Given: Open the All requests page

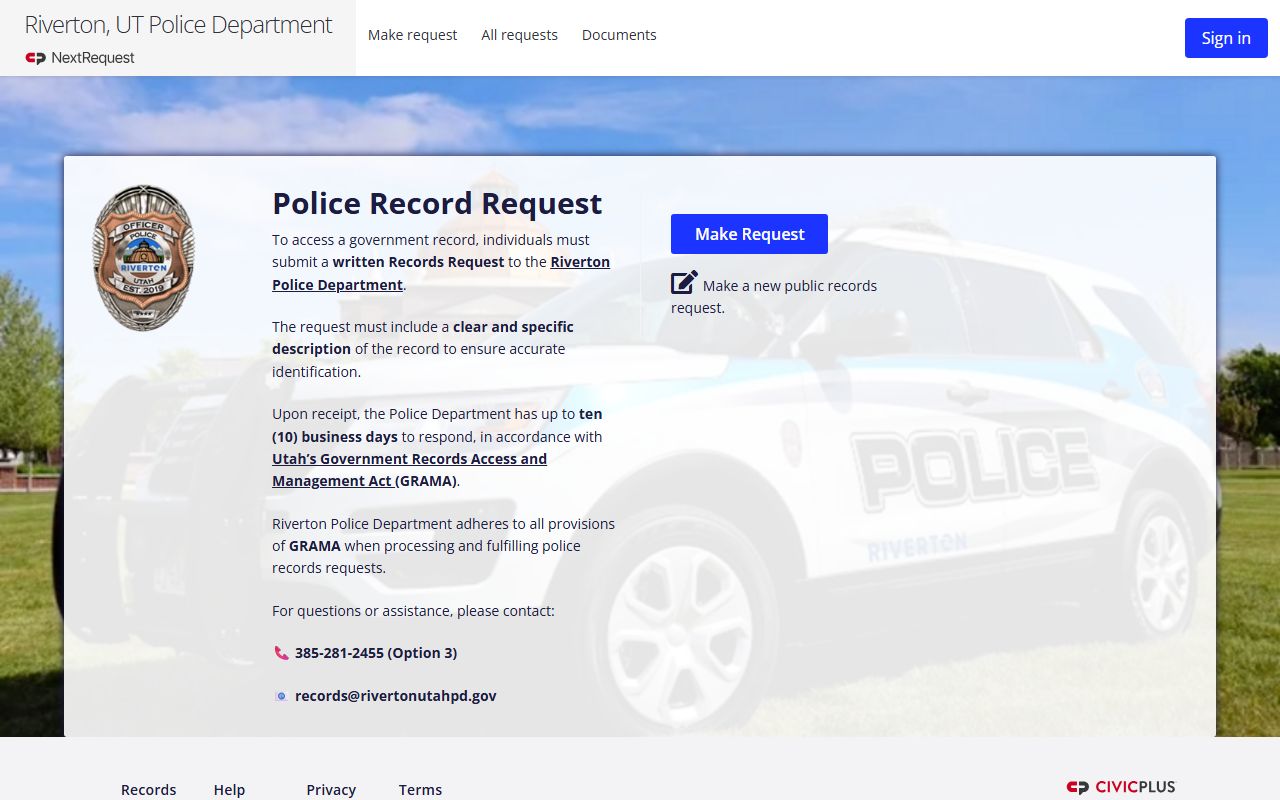Looking at the screenshot, I should [x=519, y=35].
